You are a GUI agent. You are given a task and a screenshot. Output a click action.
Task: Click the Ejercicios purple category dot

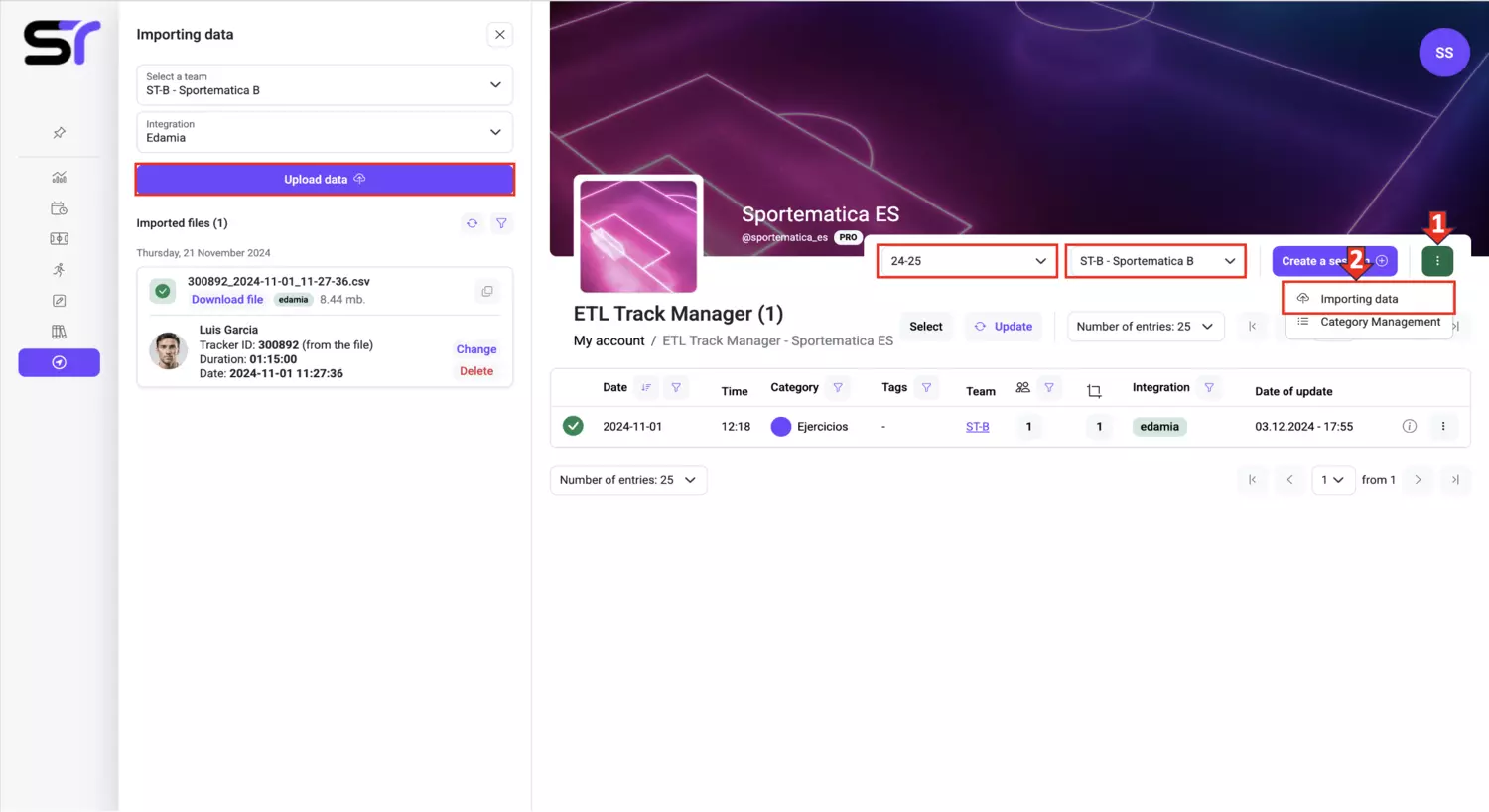click(x=781, y=427)
